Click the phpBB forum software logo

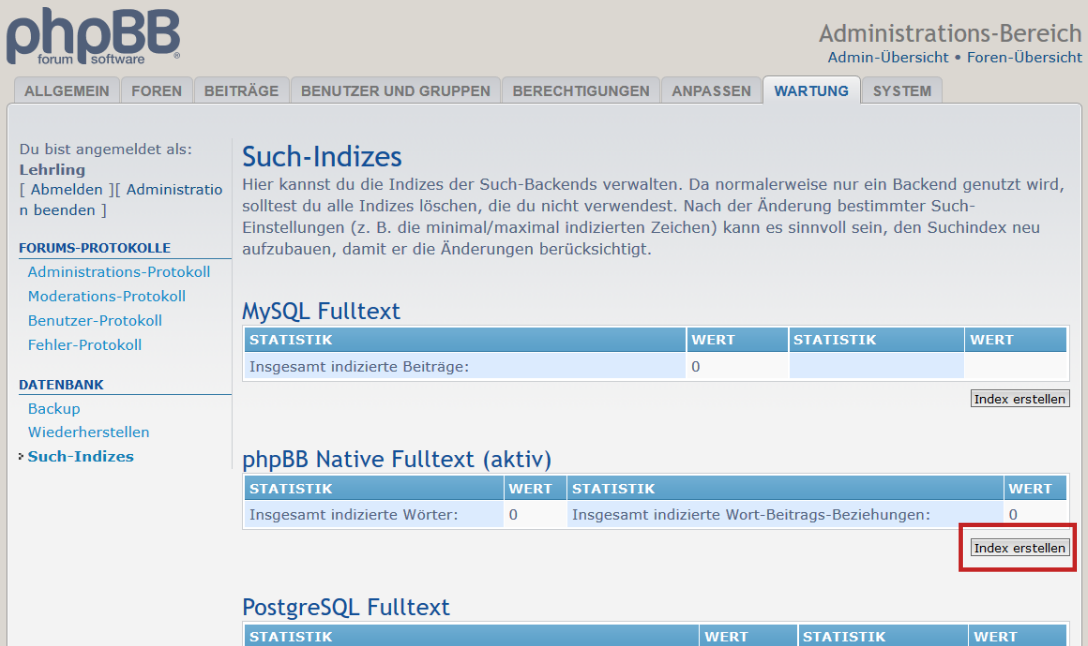pyautogui.click(x=94, y=36)
